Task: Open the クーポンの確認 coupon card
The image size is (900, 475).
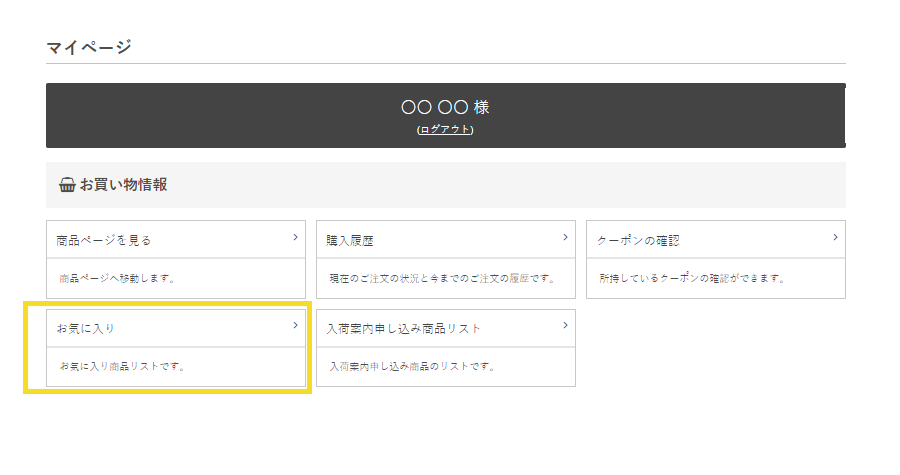Action: click(716, 259)
